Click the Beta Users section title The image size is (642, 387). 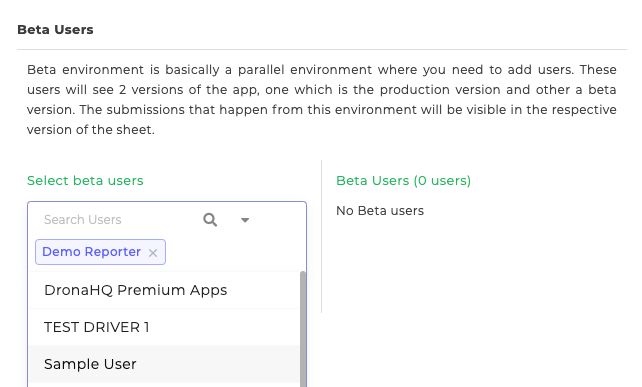pyautogui.click(x=55, y=29)
